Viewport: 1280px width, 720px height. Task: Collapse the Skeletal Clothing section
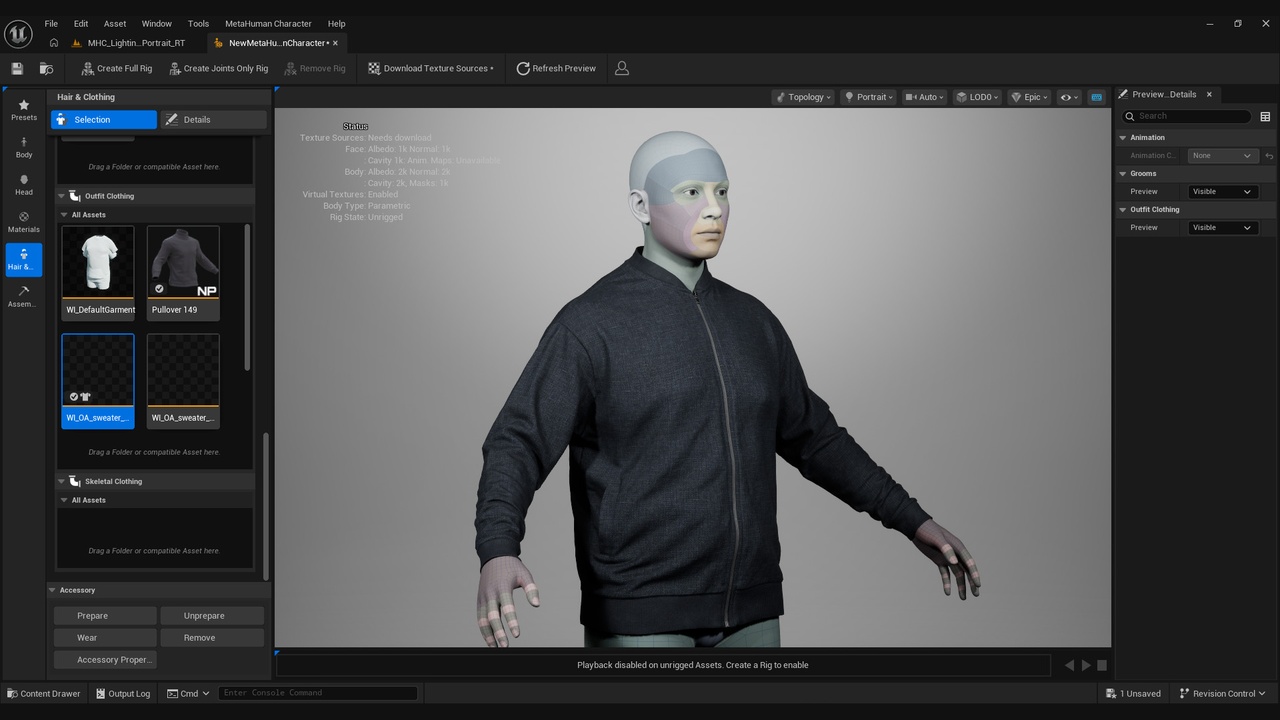[x=61, y=481]
